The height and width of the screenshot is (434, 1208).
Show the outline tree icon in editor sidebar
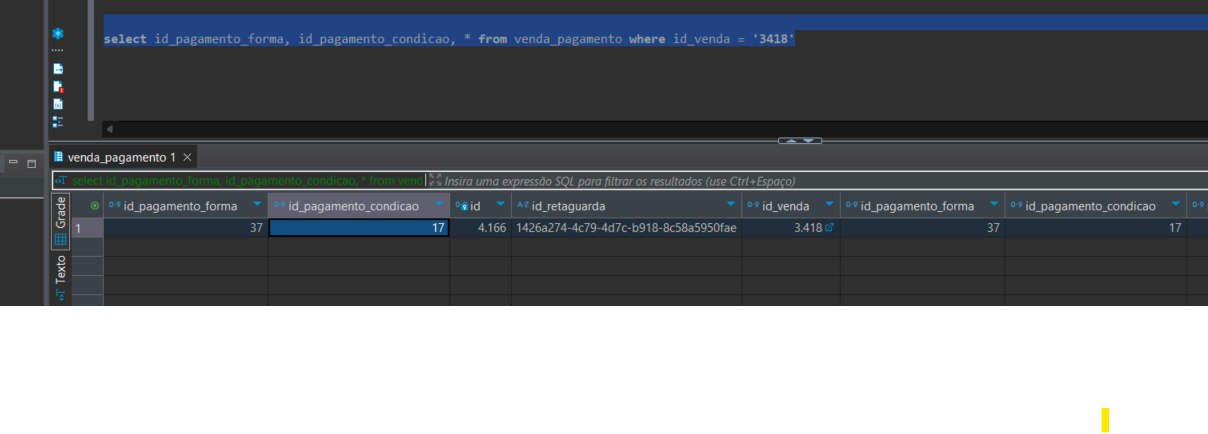58,121
